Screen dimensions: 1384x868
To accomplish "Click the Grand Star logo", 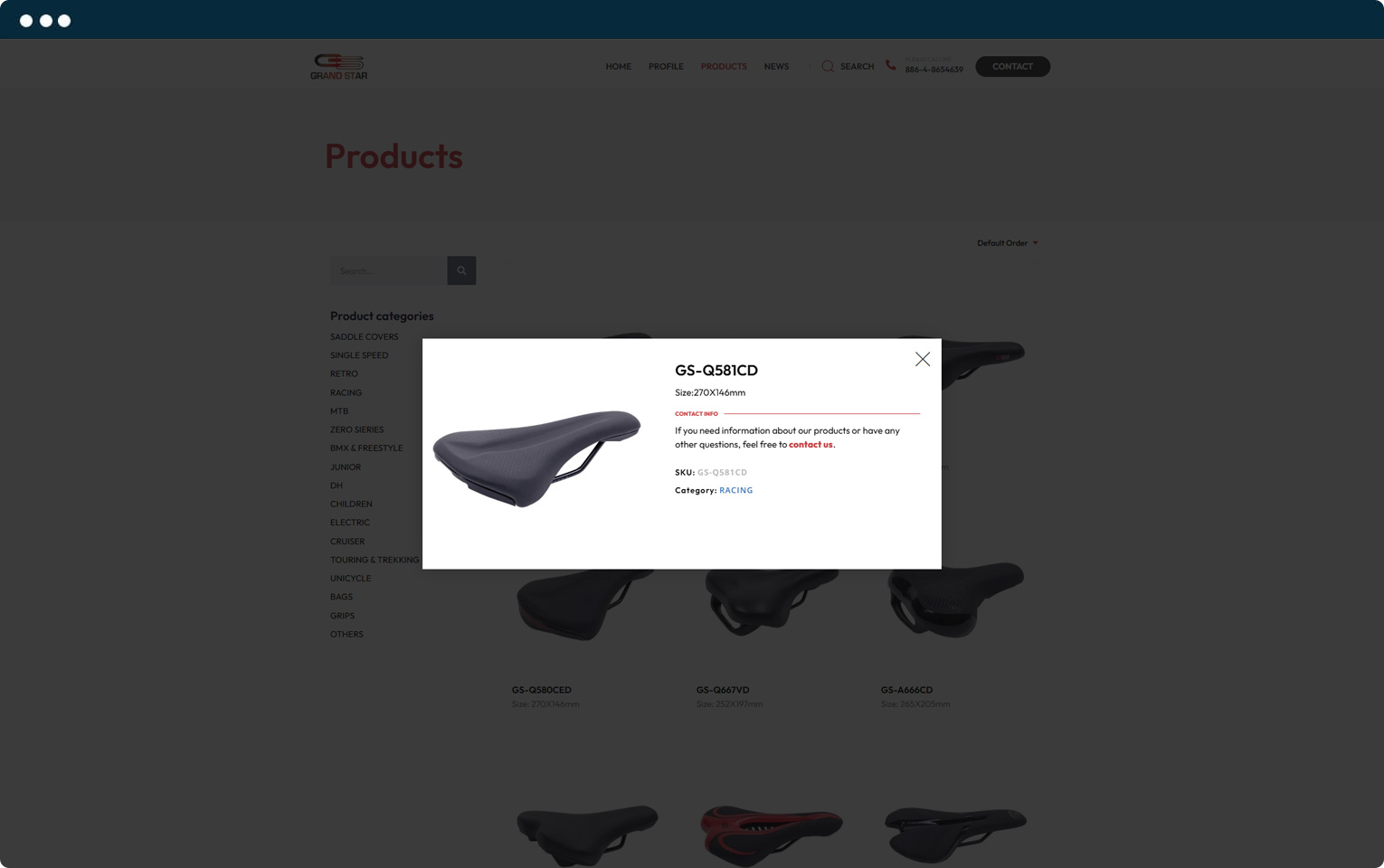I will click(339, 66).
